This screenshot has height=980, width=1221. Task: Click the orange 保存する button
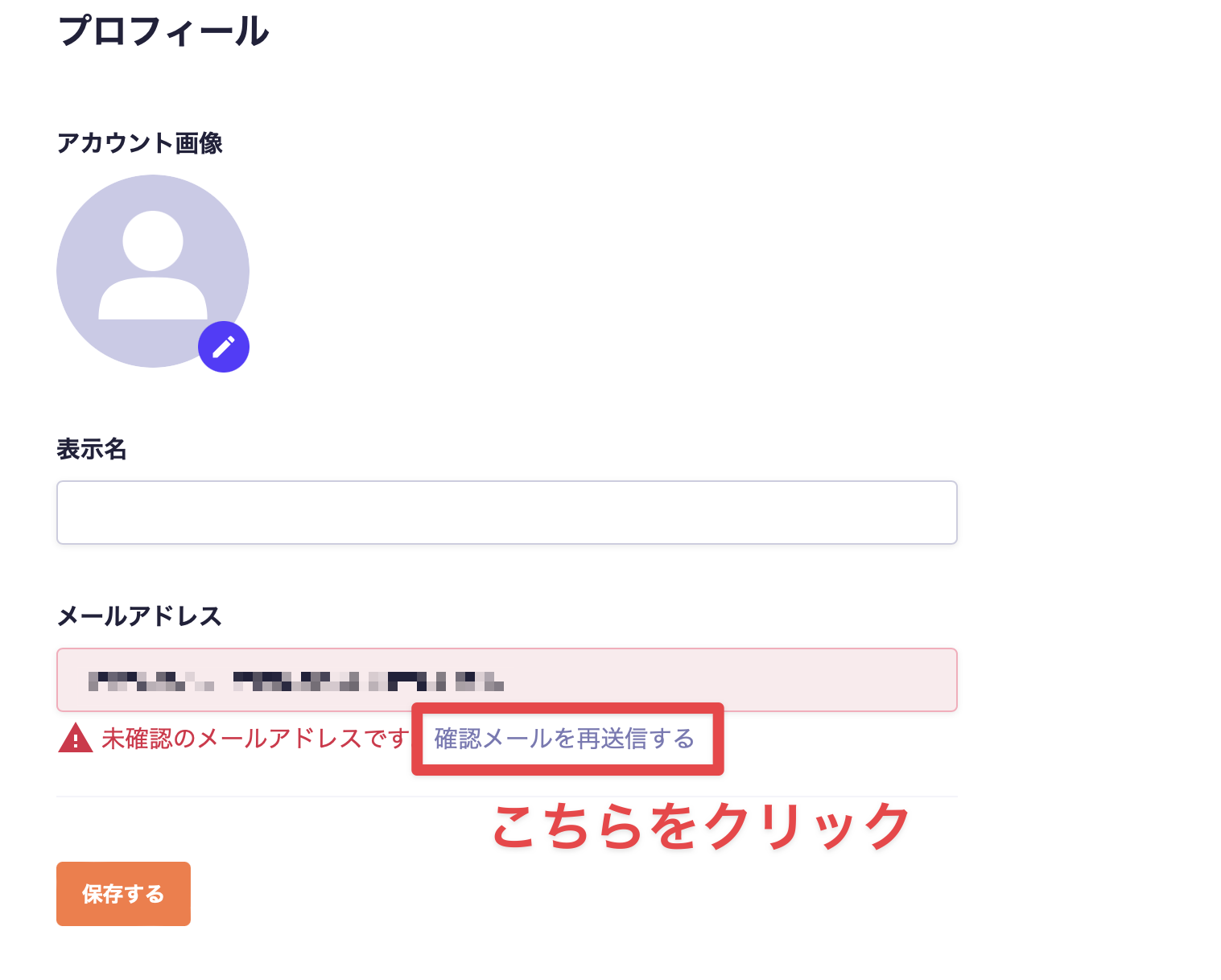(122, 893)
